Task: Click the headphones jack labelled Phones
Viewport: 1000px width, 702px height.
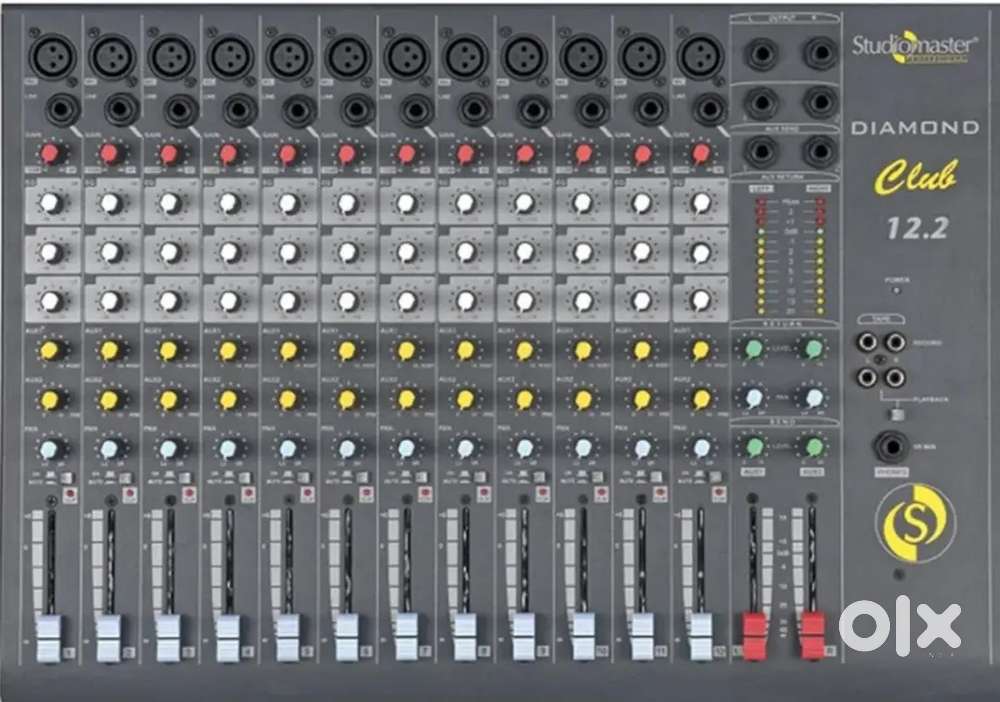Action: click(891, 446)
